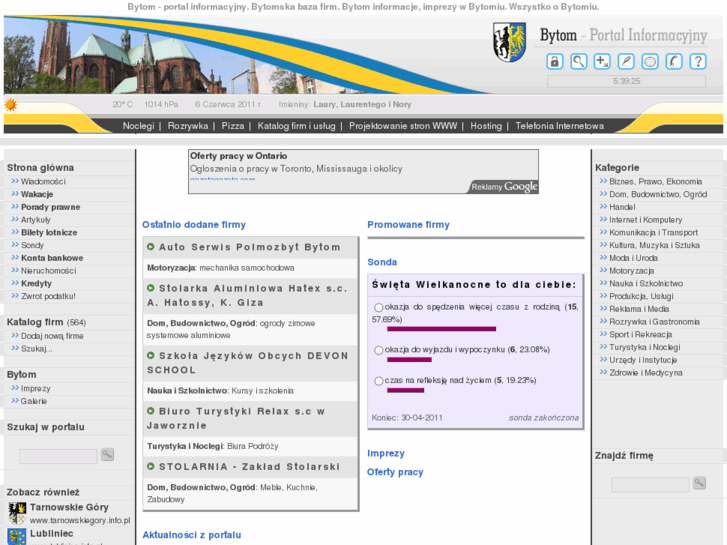This screenshot has width=727, height=545.
Task: Open Auto Serwis Polmozbyt Bytom company
Action: (x=249, y=247)
